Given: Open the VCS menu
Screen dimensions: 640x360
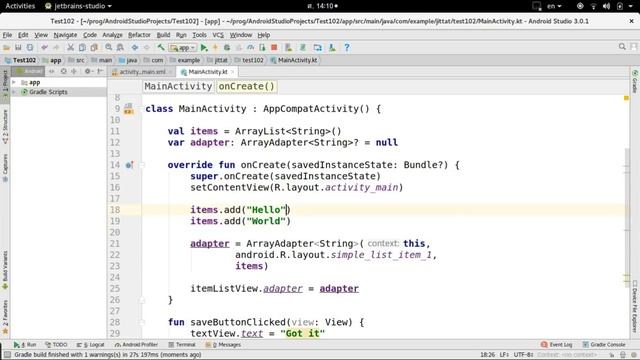Looking at the screenshot, I should pyautogui.click(x=218, y=35).
